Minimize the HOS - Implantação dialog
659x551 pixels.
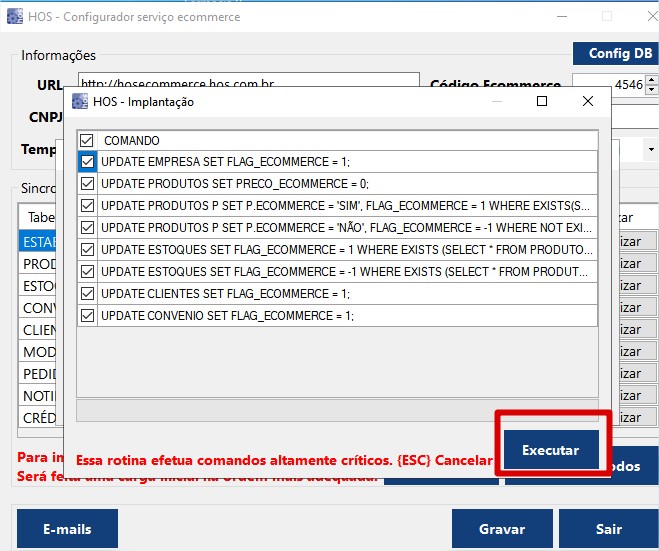coord(496,101)
